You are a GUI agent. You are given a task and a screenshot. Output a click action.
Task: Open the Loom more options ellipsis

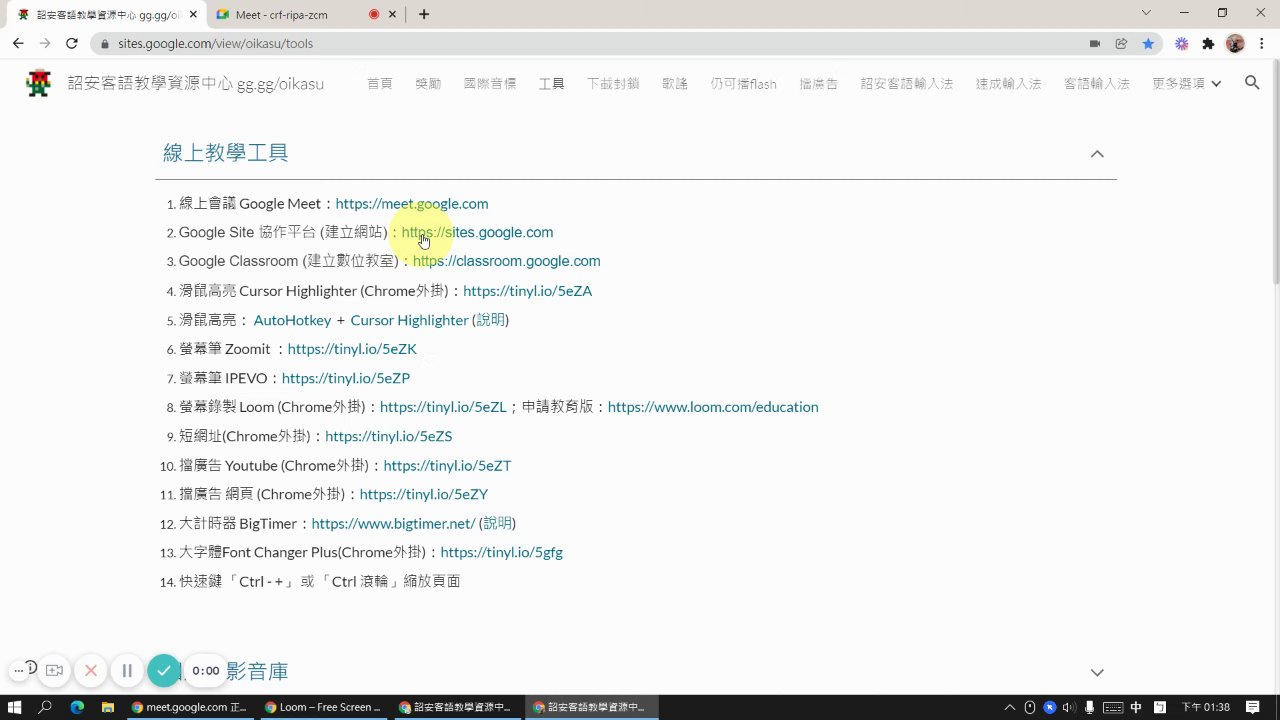[x=18, y=670]
